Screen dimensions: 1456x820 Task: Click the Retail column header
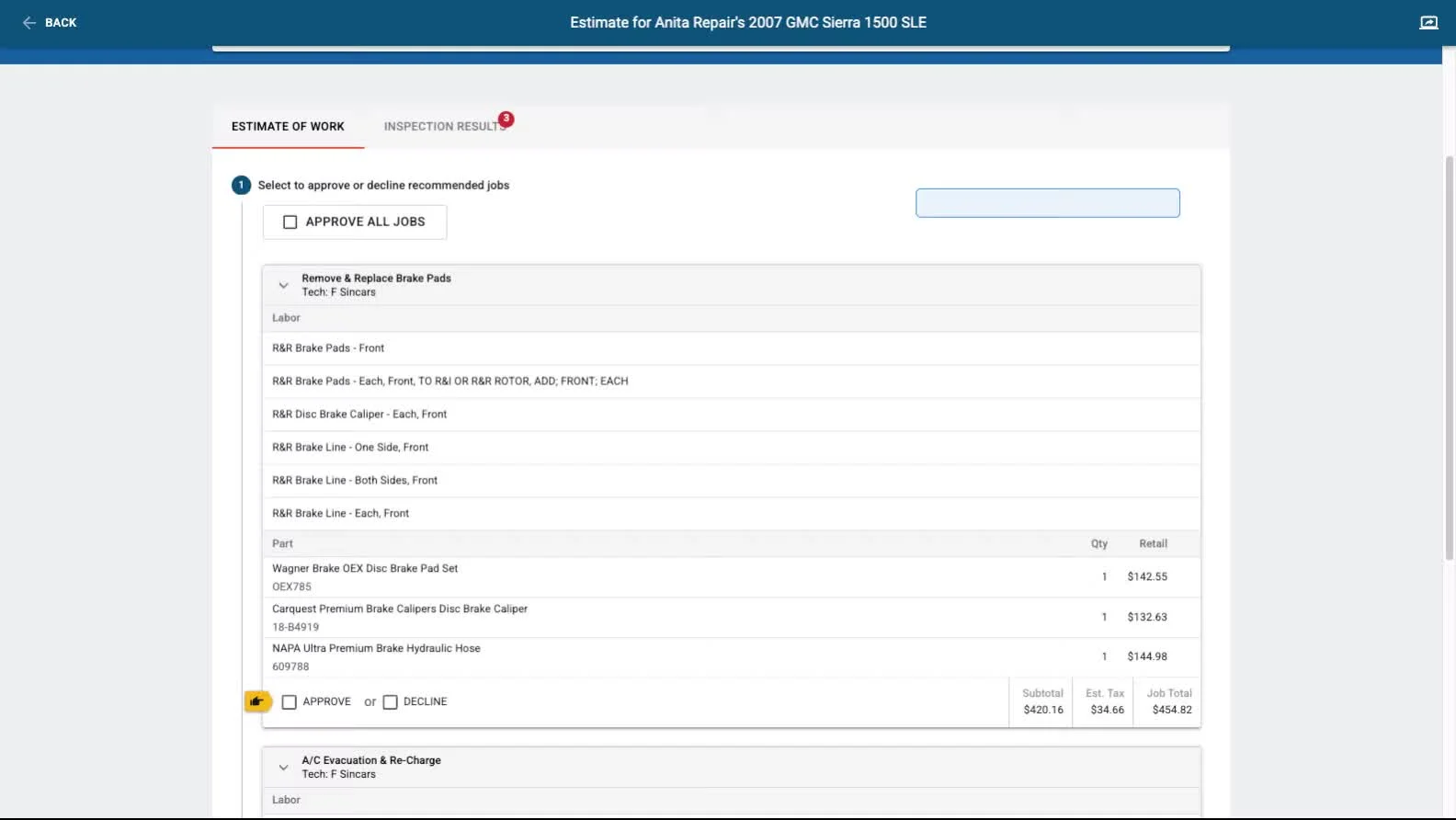(1153, 544)
